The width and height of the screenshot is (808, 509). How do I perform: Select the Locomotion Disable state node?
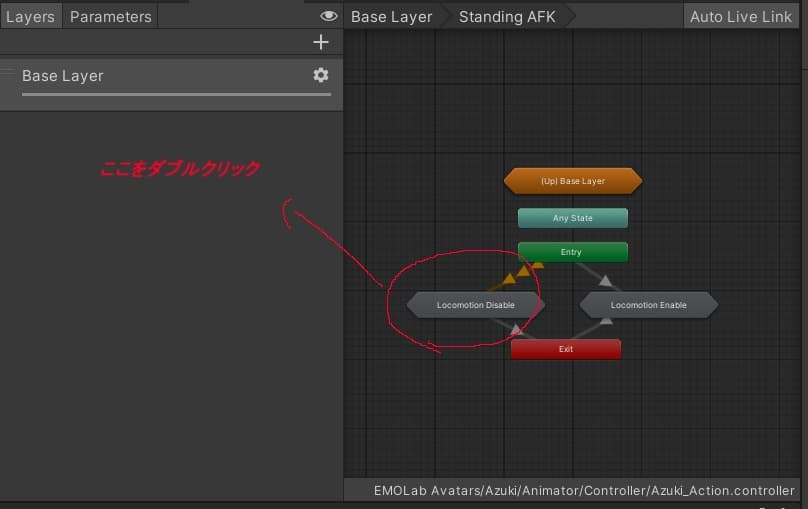tap(475, 305)
